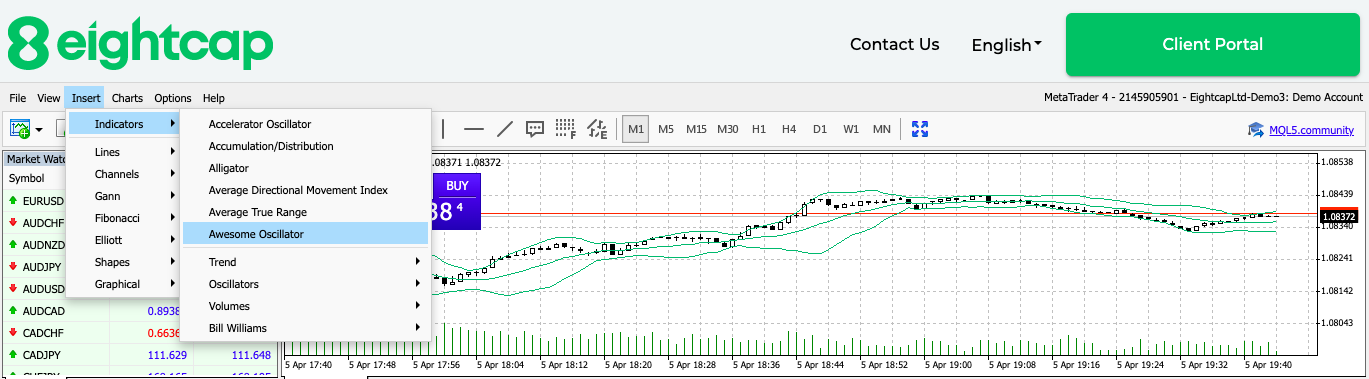Image resolution: width=1369 pixels, height=379 pixels.
Task: Open the Client Portal button
Action: pyautogui.click(x=1212, y=44)
